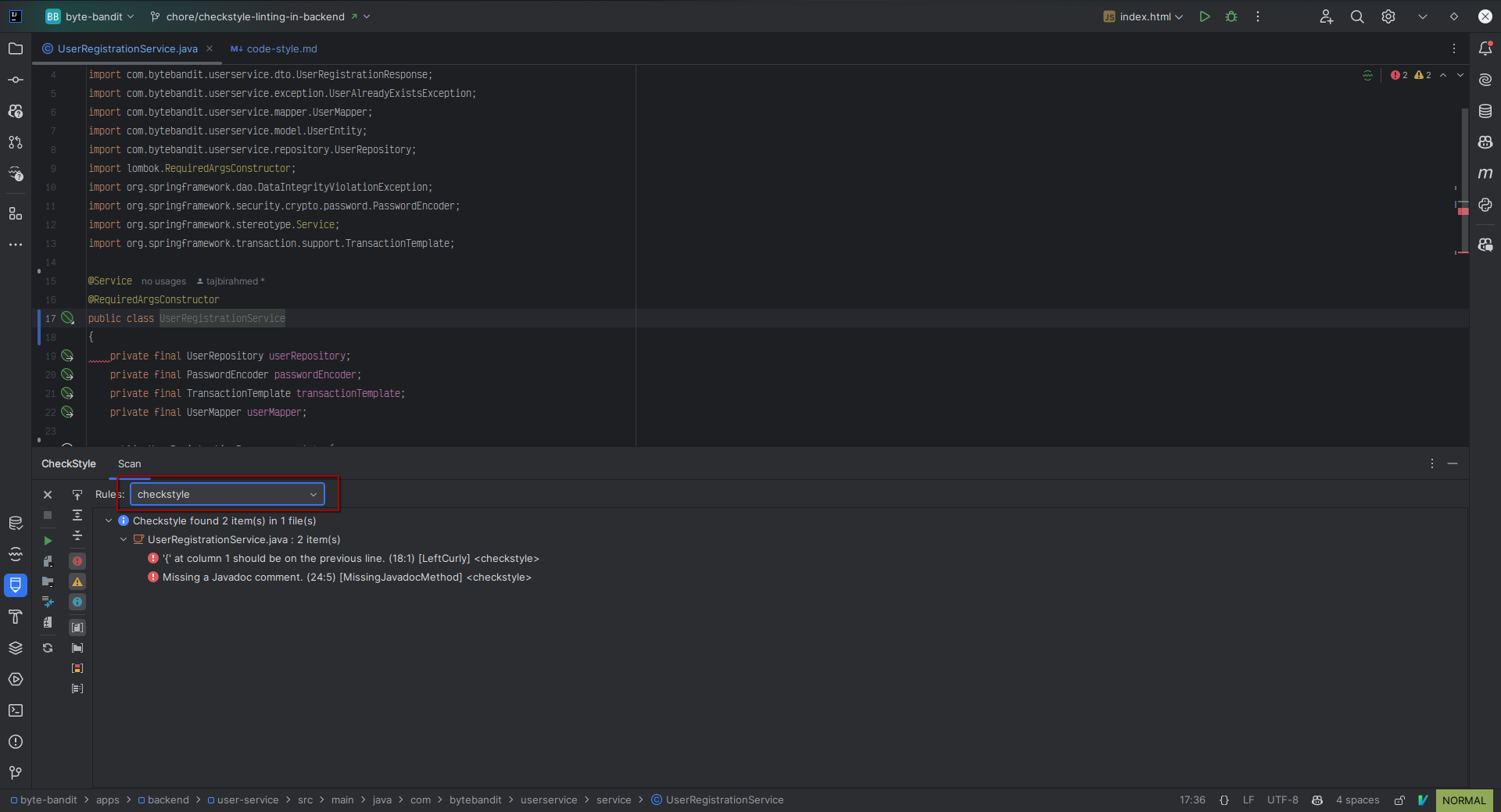Toggle display of warning results
1501x812 pixels.
(77, 581)
